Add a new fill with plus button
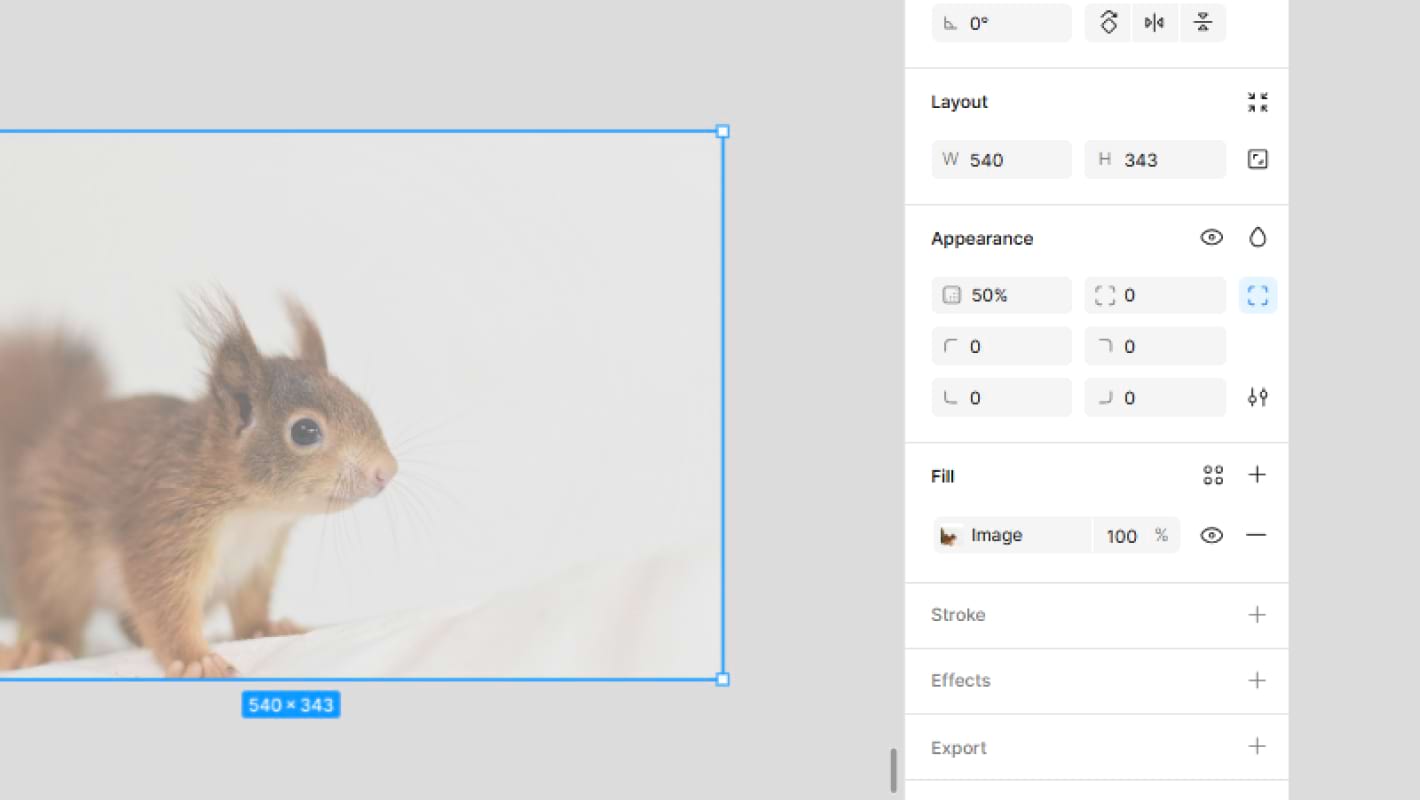This screenshot has width=1420, height=800. (1257, 475)
